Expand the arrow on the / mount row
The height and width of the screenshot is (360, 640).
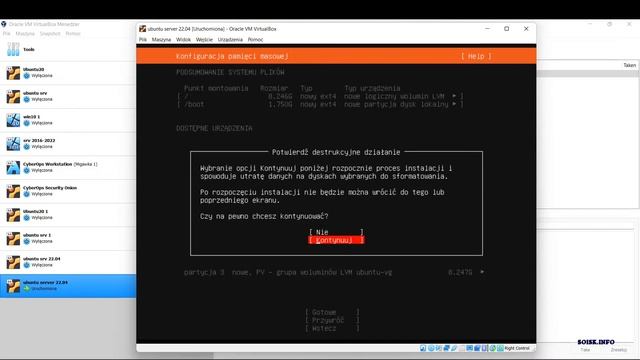454,96
